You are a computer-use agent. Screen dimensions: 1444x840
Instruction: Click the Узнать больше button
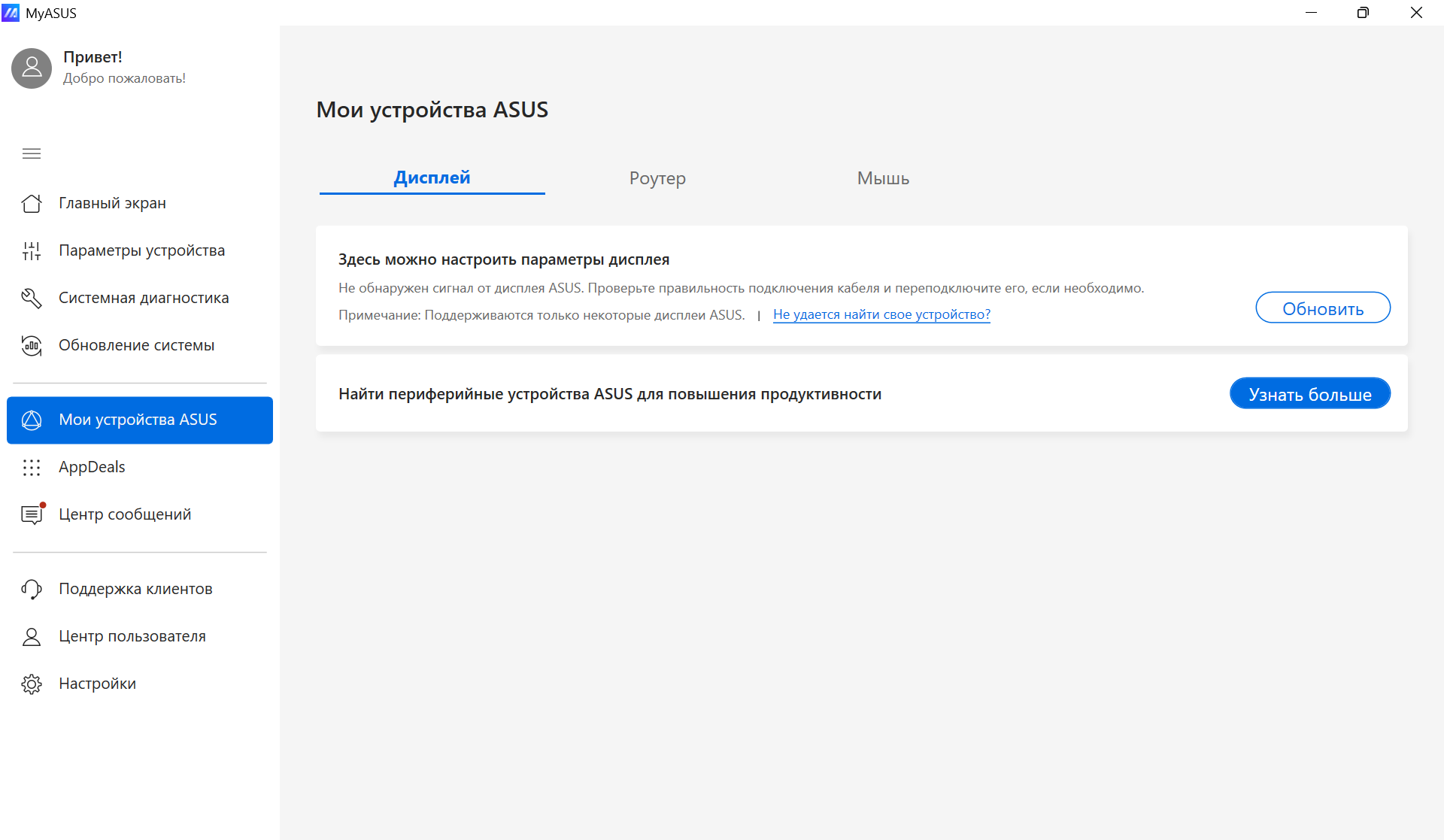pos(1310,393)
